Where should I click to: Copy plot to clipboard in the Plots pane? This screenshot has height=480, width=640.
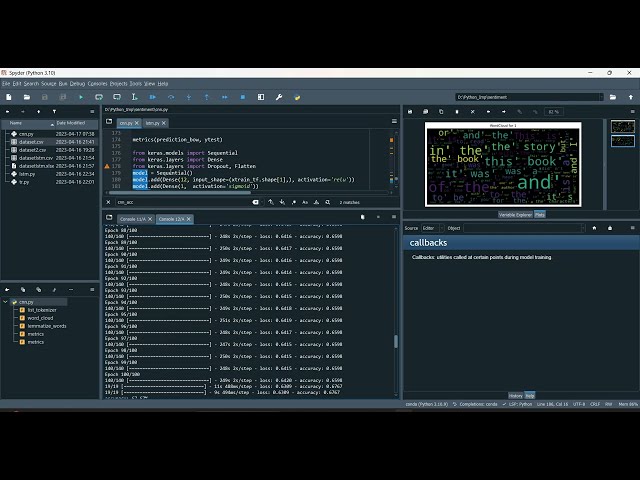click(441, 112)
